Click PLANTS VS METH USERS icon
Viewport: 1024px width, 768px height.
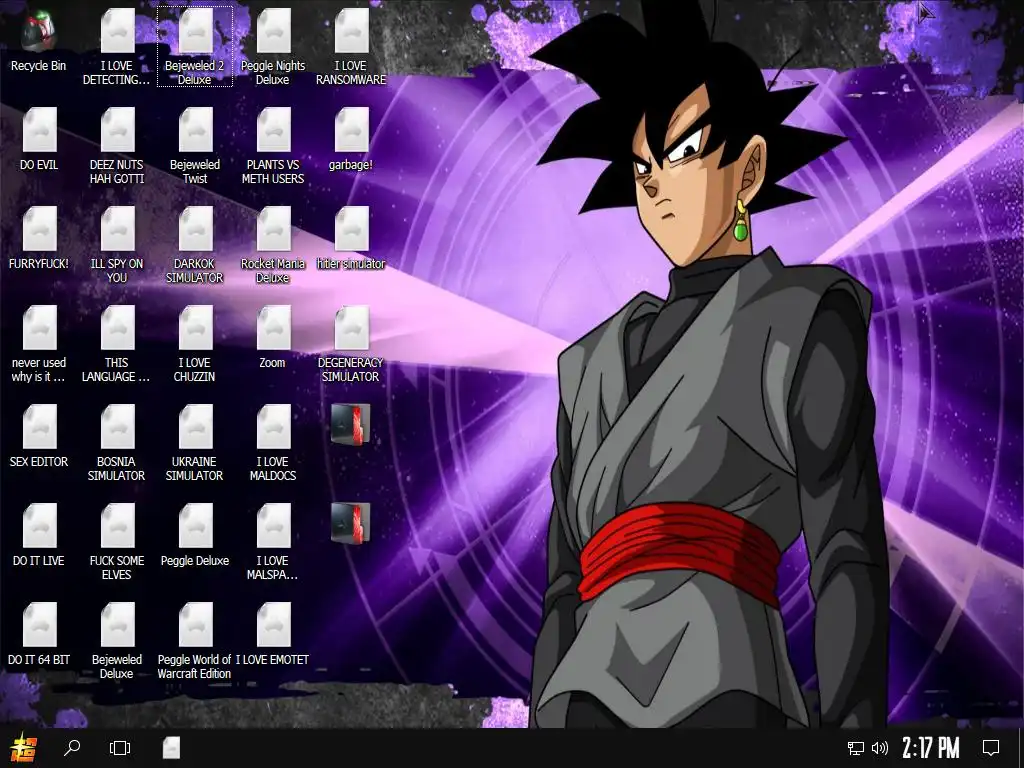(273, 146)
